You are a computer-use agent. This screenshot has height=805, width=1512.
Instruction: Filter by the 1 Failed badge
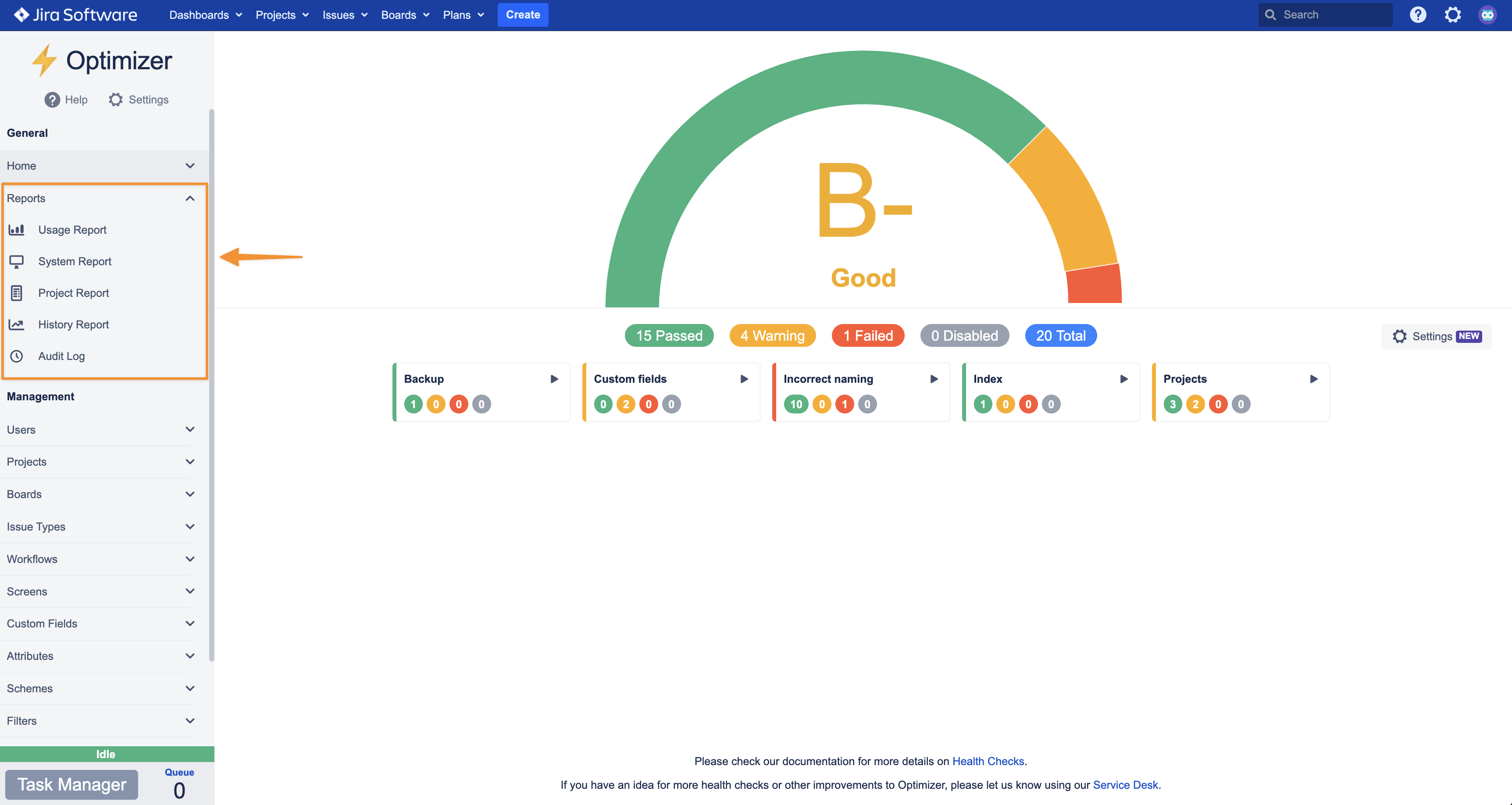point(867,335)
